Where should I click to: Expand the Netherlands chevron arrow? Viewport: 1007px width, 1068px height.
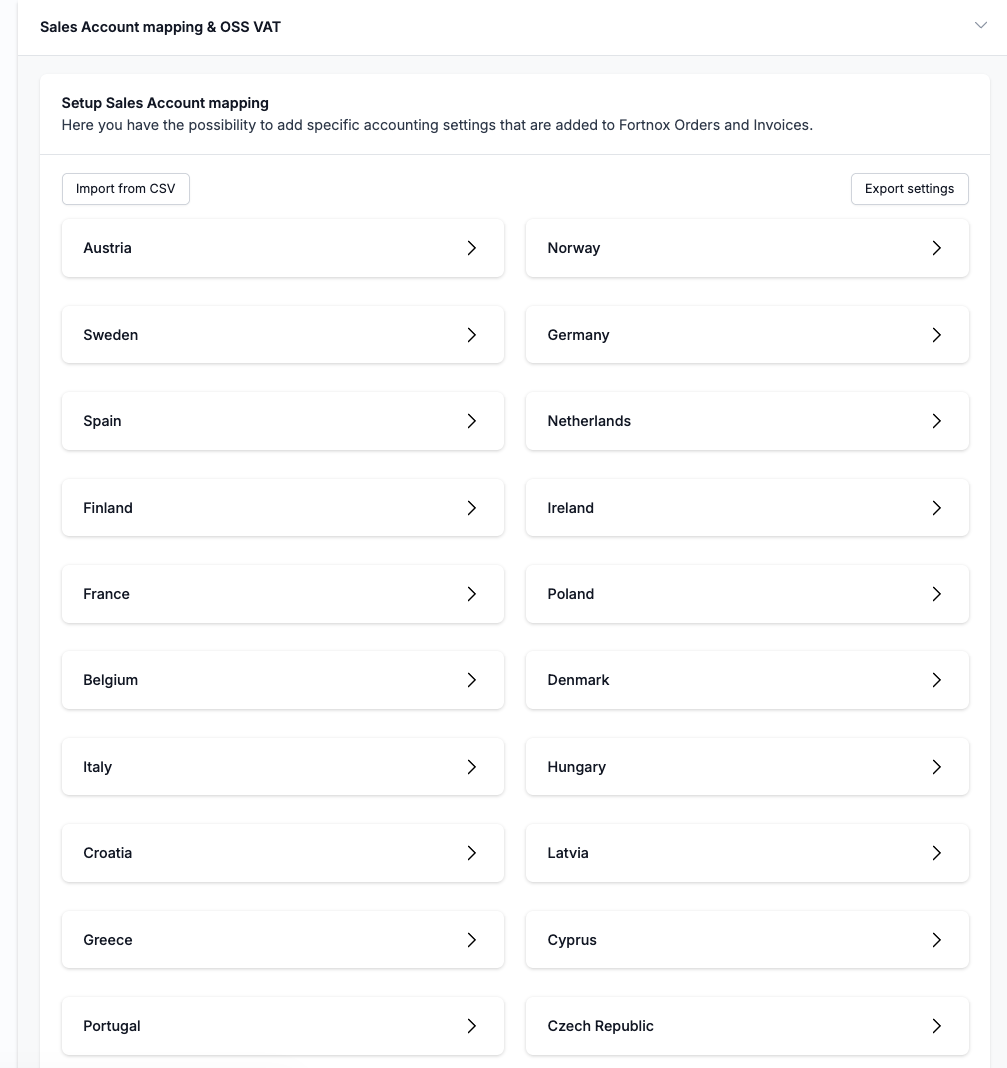tap(936, 421)
